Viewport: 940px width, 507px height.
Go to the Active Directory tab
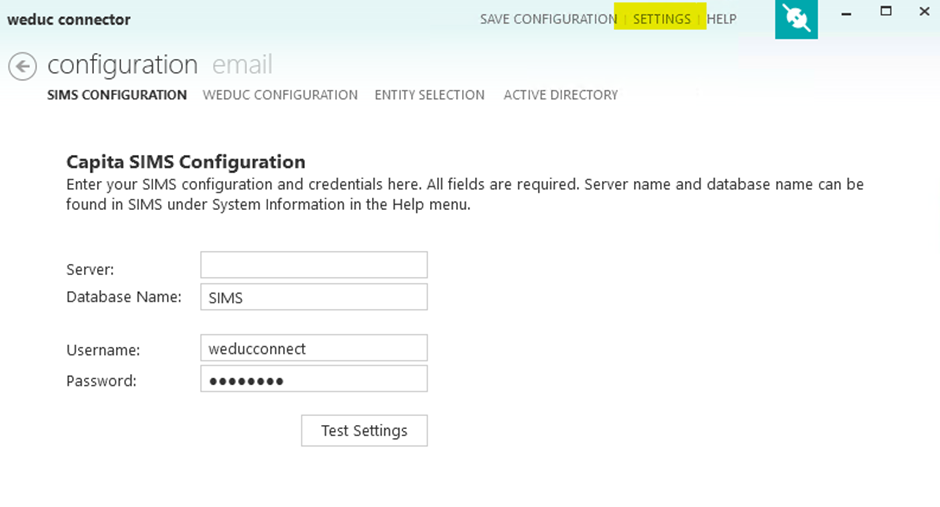pos(560,95)
